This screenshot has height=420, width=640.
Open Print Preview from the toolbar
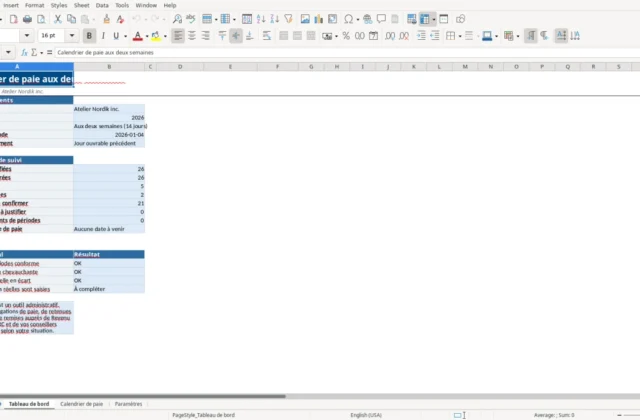coord(41,19)
